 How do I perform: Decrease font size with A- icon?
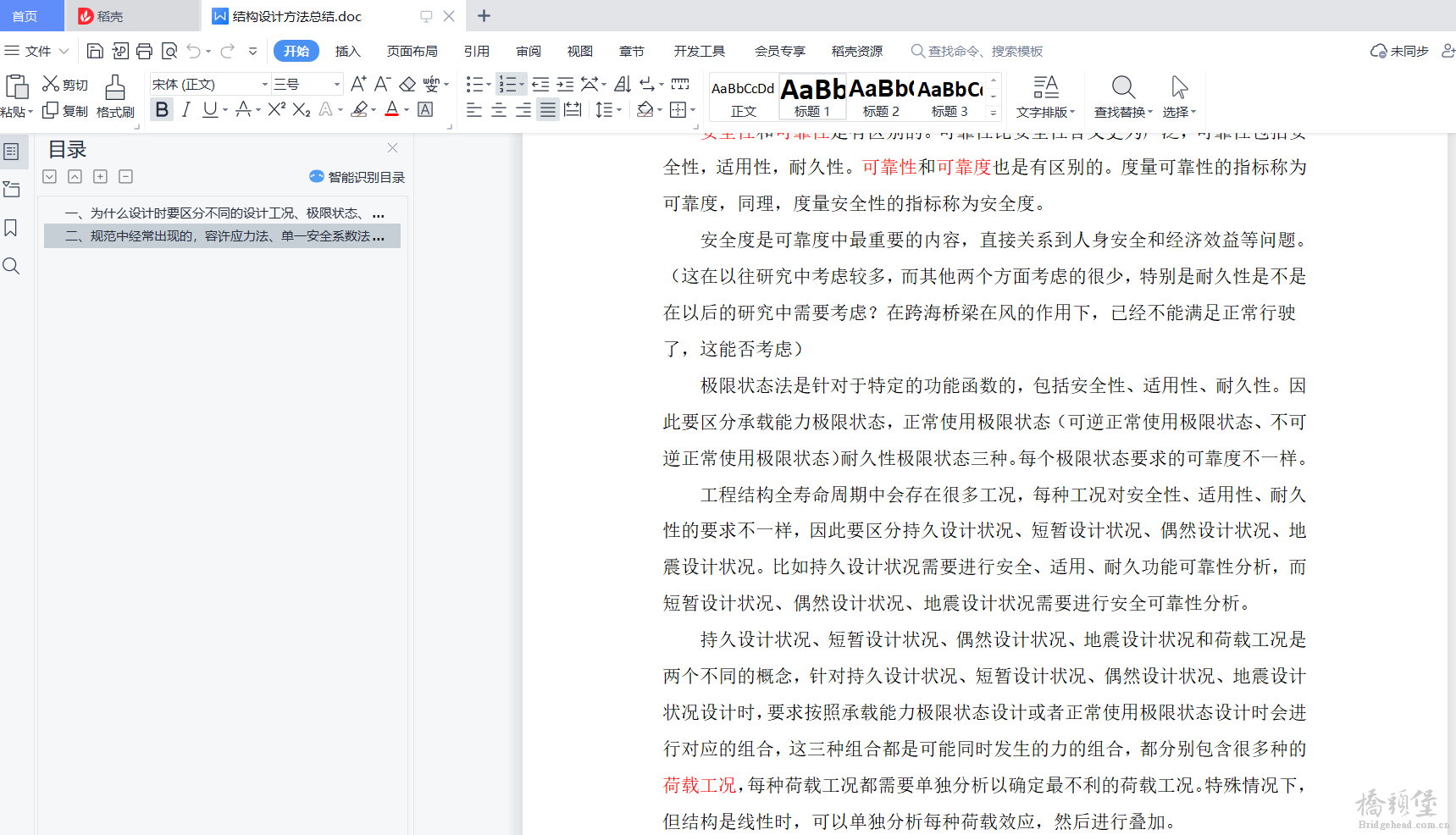(382, 84)
